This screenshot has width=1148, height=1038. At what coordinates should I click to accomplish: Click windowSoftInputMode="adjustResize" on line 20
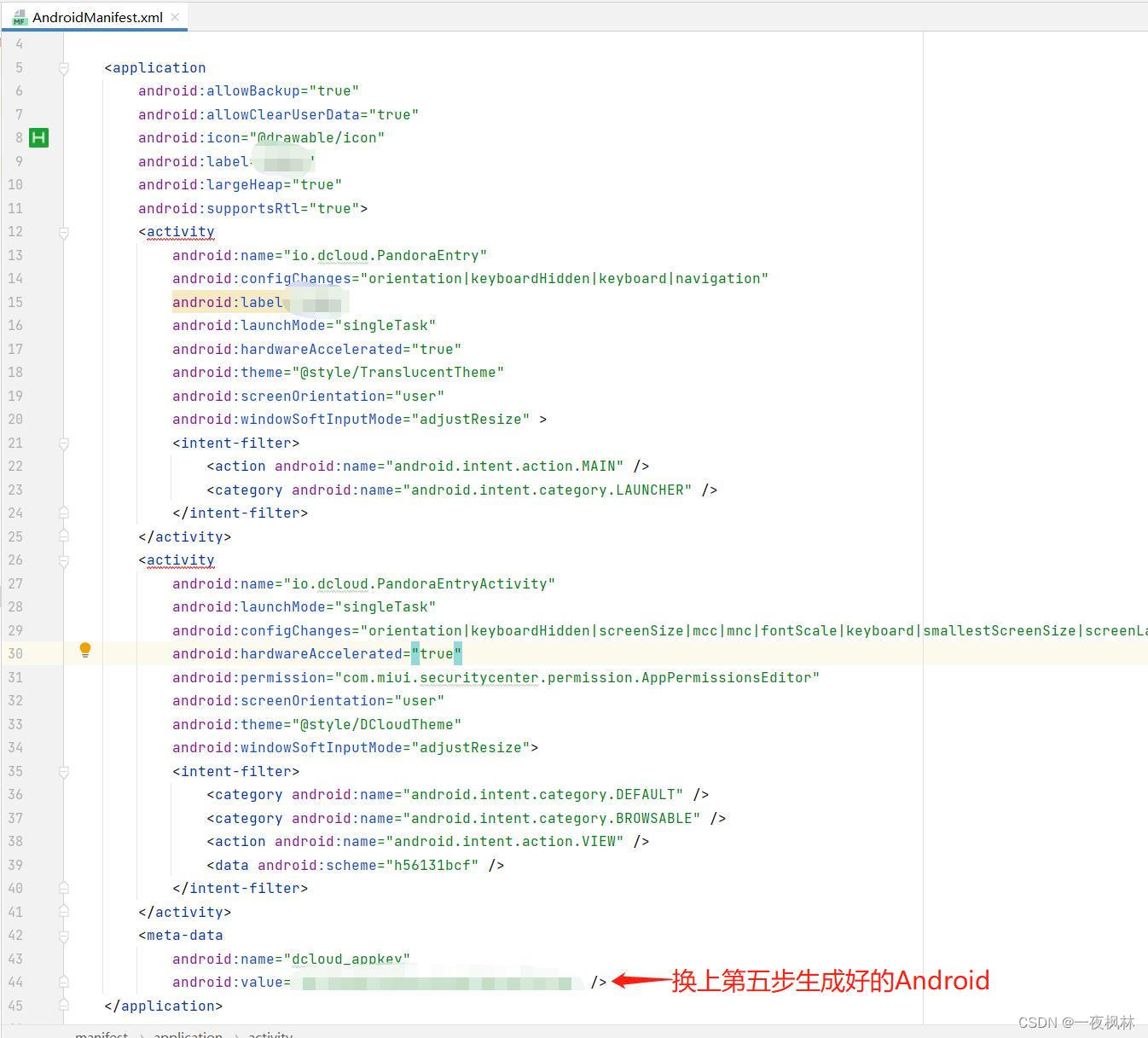[x=351, y=419]
